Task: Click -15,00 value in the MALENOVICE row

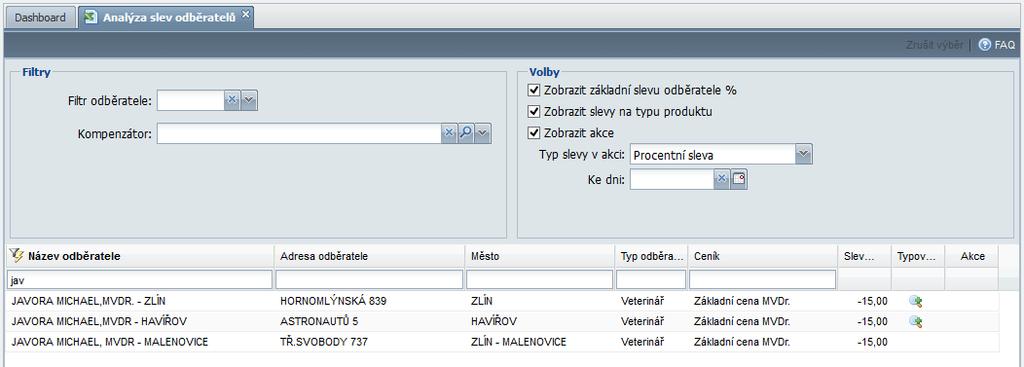Action: (872, 342)
